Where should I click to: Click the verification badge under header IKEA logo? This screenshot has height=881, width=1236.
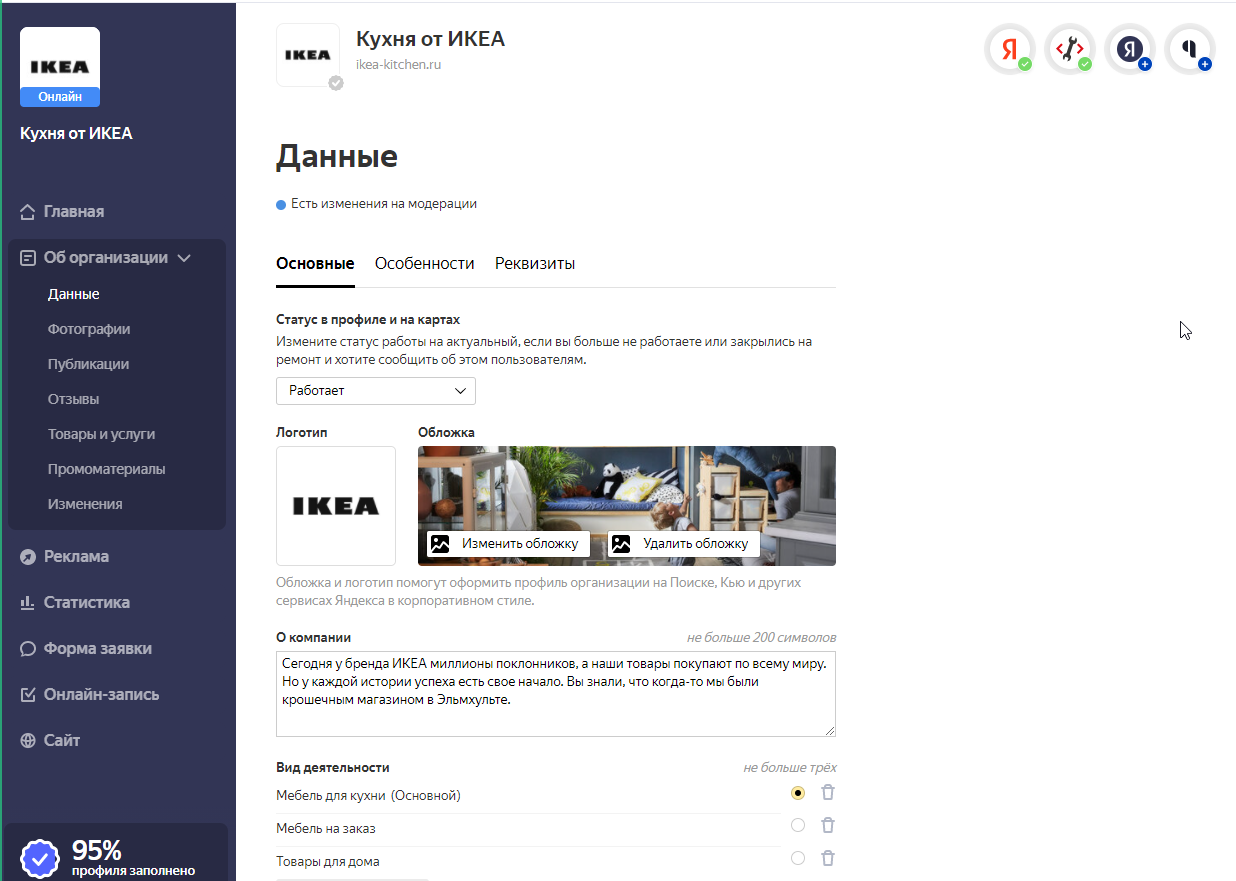click(336, 83)
